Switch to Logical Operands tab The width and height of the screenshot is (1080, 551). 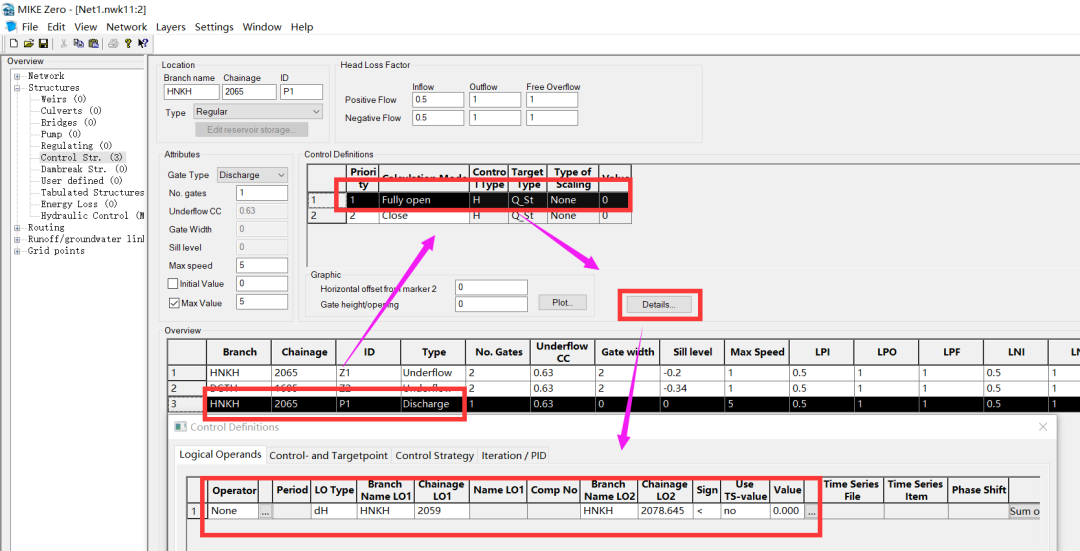tap(220, 455)
